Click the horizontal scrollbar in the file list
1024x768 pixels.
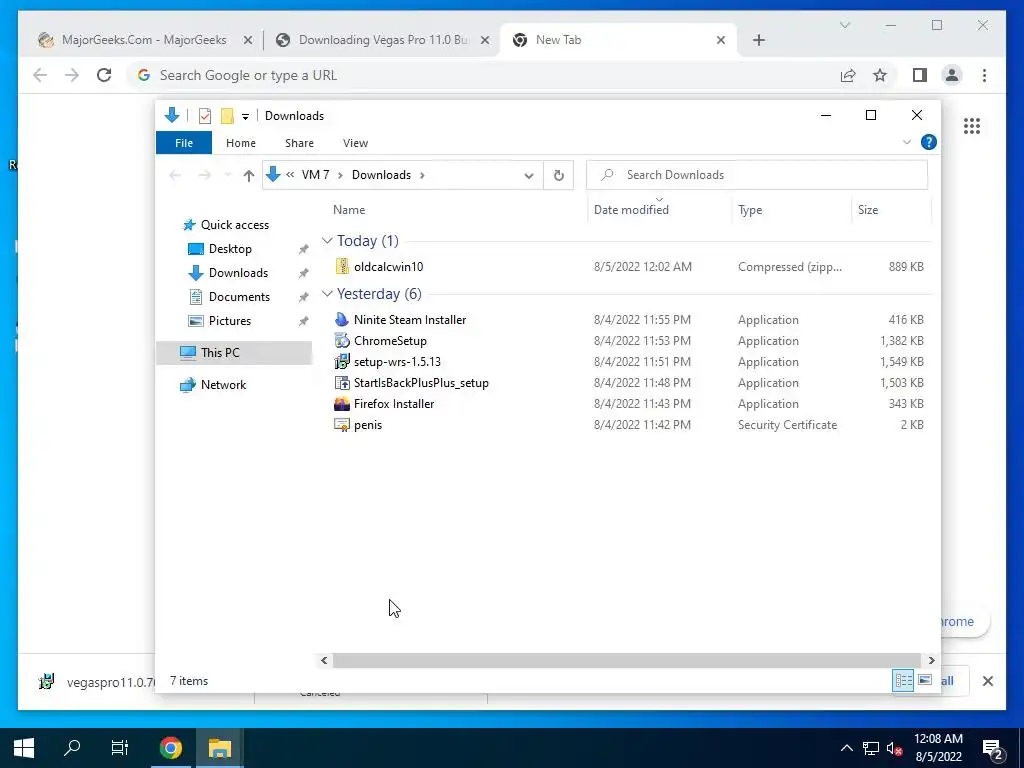tap(626, 660)
